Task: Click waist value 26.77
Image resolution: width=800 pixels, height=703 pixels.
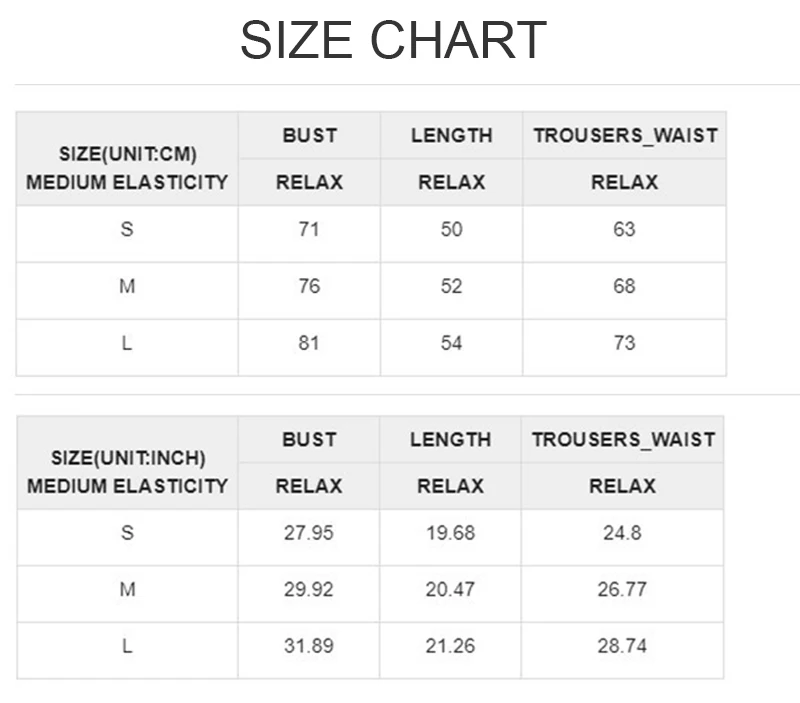Action: click(x=622, y=590)
